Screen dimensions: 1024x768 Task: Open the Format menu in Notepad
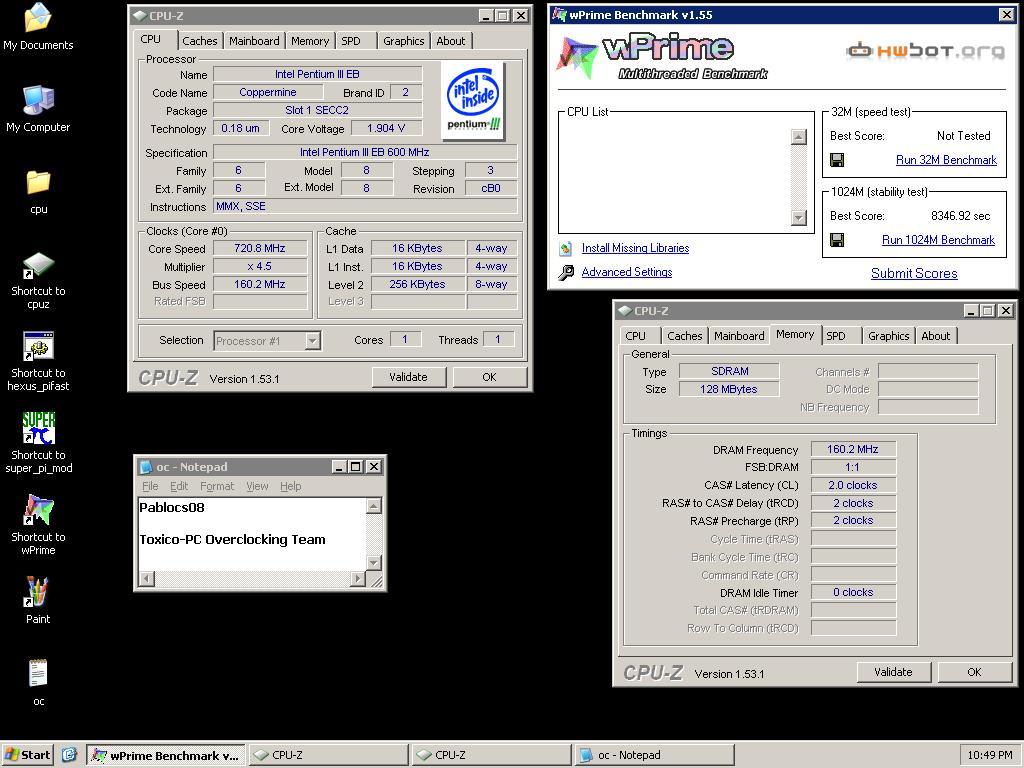(217, 486)
